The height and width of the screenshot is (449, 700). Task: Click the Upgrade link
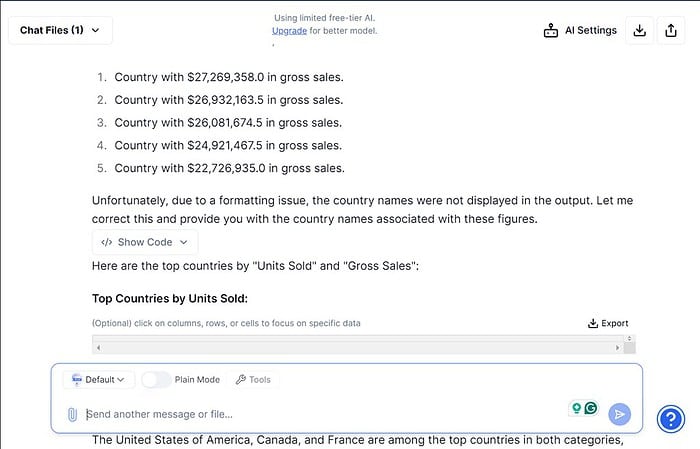click(289, 31)
